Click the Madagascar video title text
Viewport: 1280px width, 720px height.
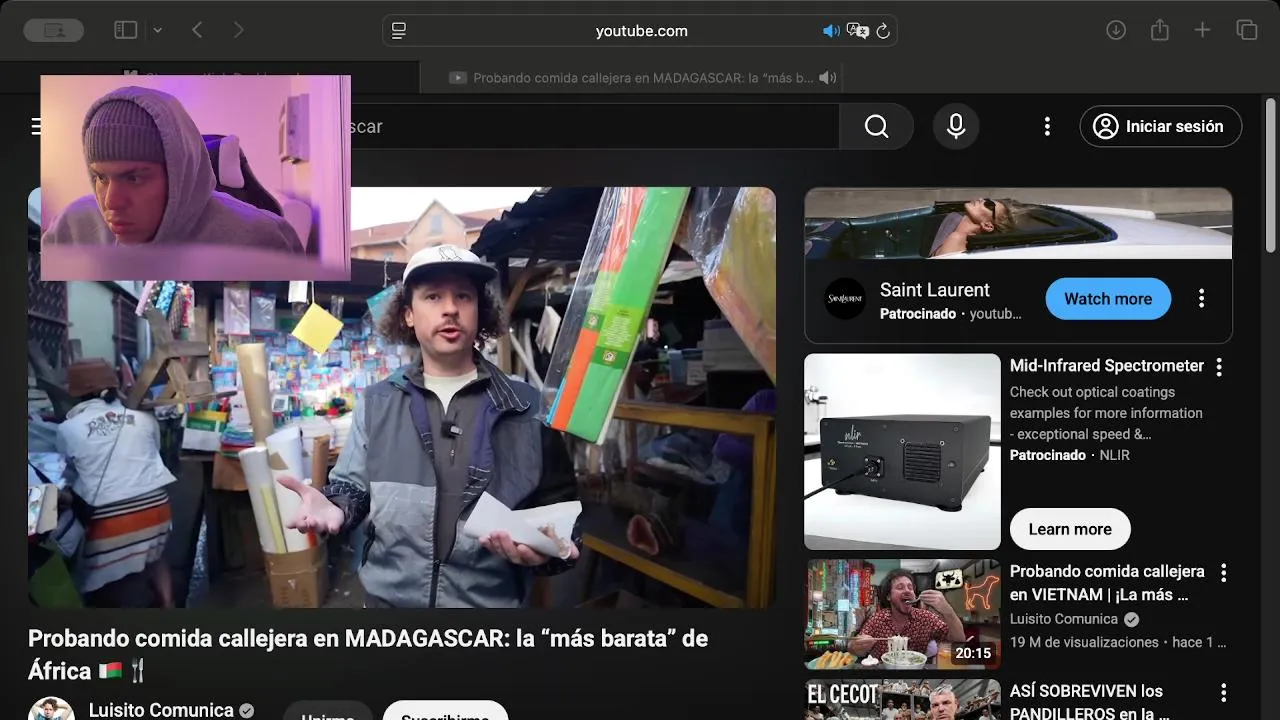pos(368,654)
